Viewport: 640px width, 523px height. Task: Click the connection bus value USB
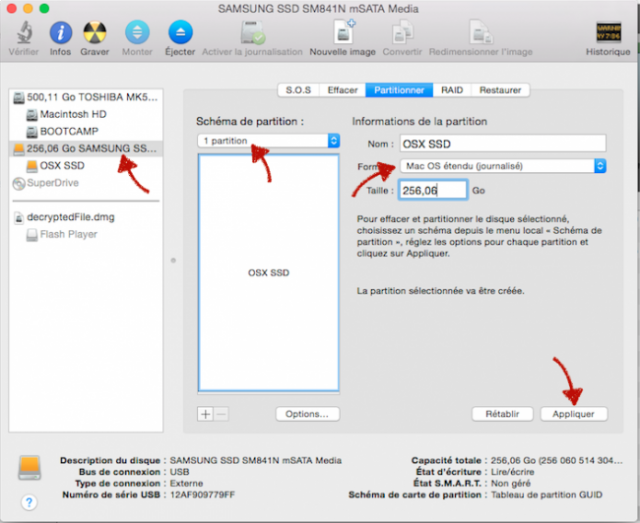tap(180, 472)
